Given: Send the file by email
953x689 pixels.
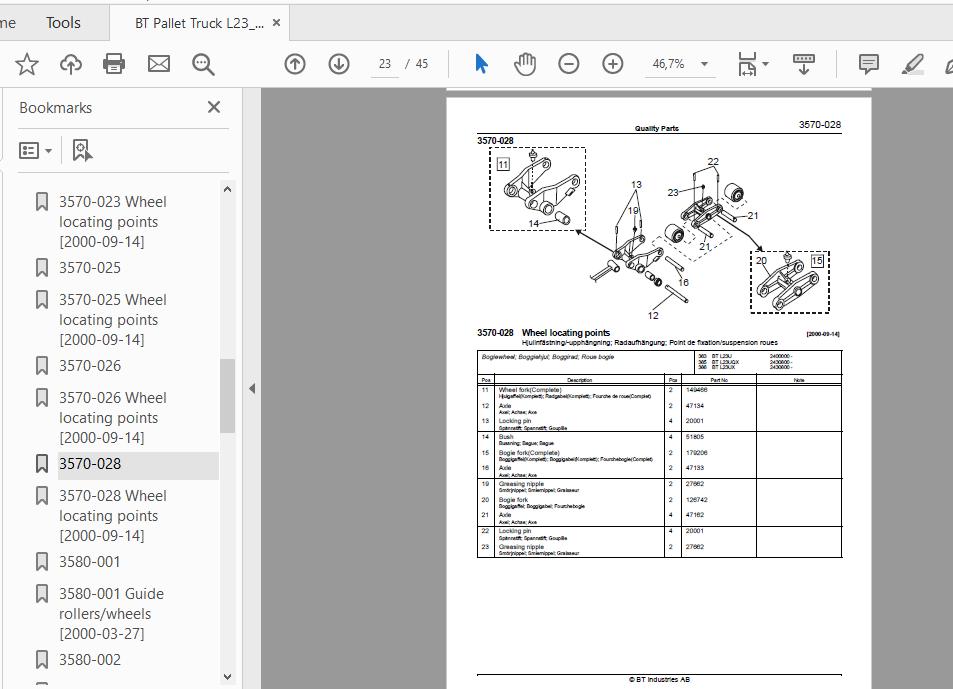Looking at the screenshot, I should pos(159,64).
